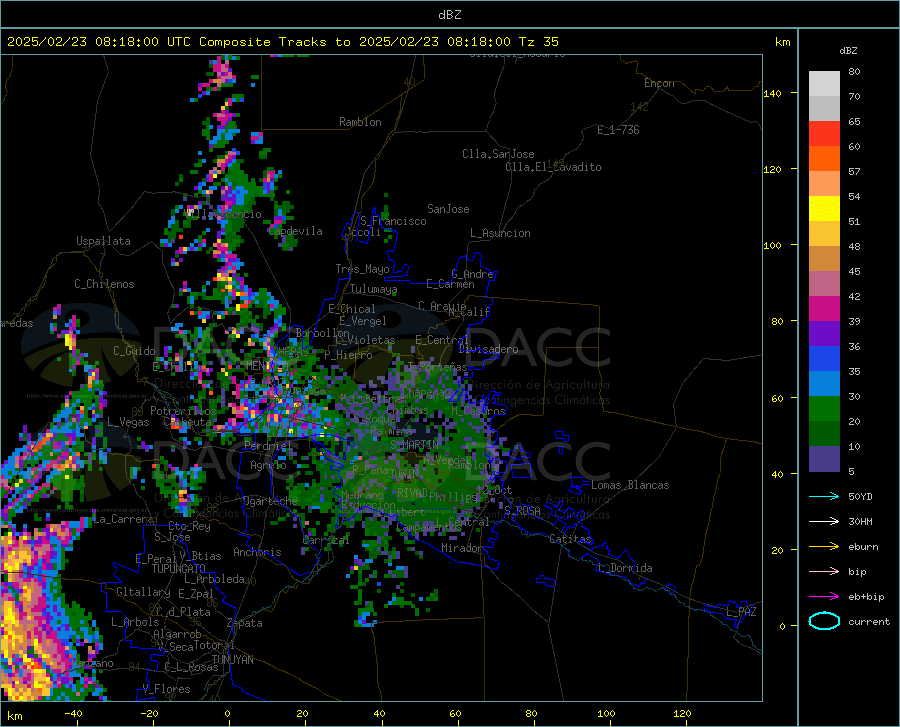Image resolution: width=900 pixels, height=727 pixels.
Task: Click the S_MARTIN place label
Action: 414,445
